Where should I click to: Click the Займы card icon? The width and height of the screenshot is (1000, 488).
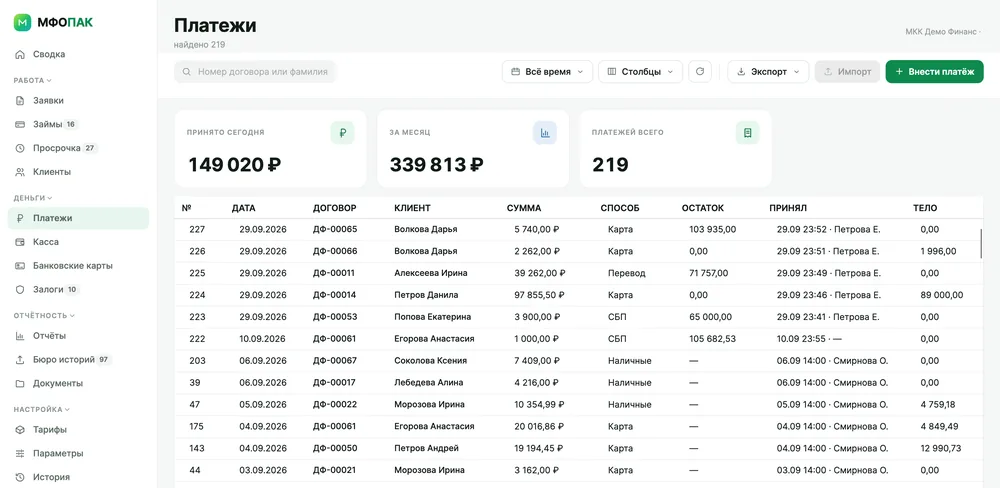(x=20, y=124)
